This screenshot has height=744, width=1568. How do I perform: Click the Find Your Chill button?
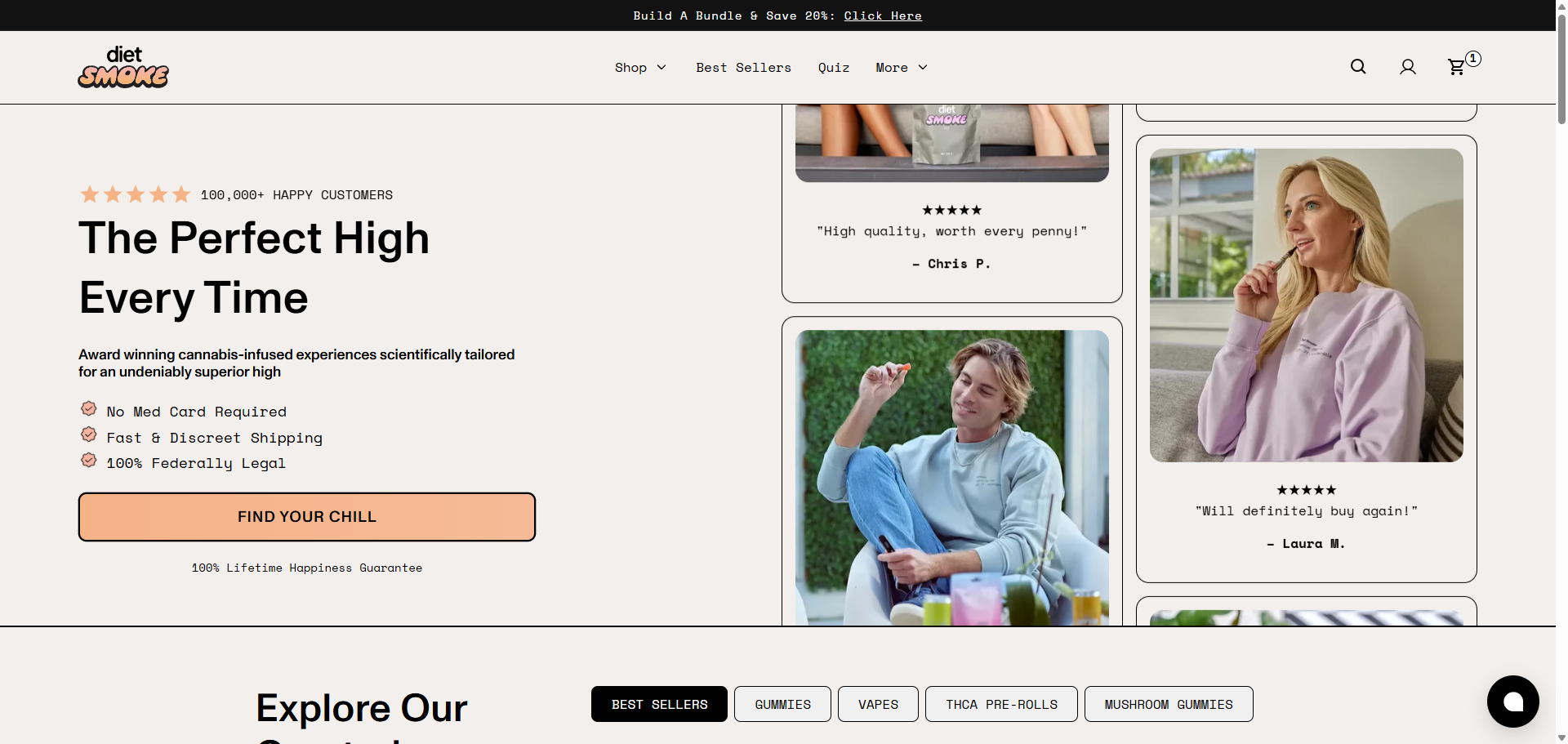coord(307,517)
